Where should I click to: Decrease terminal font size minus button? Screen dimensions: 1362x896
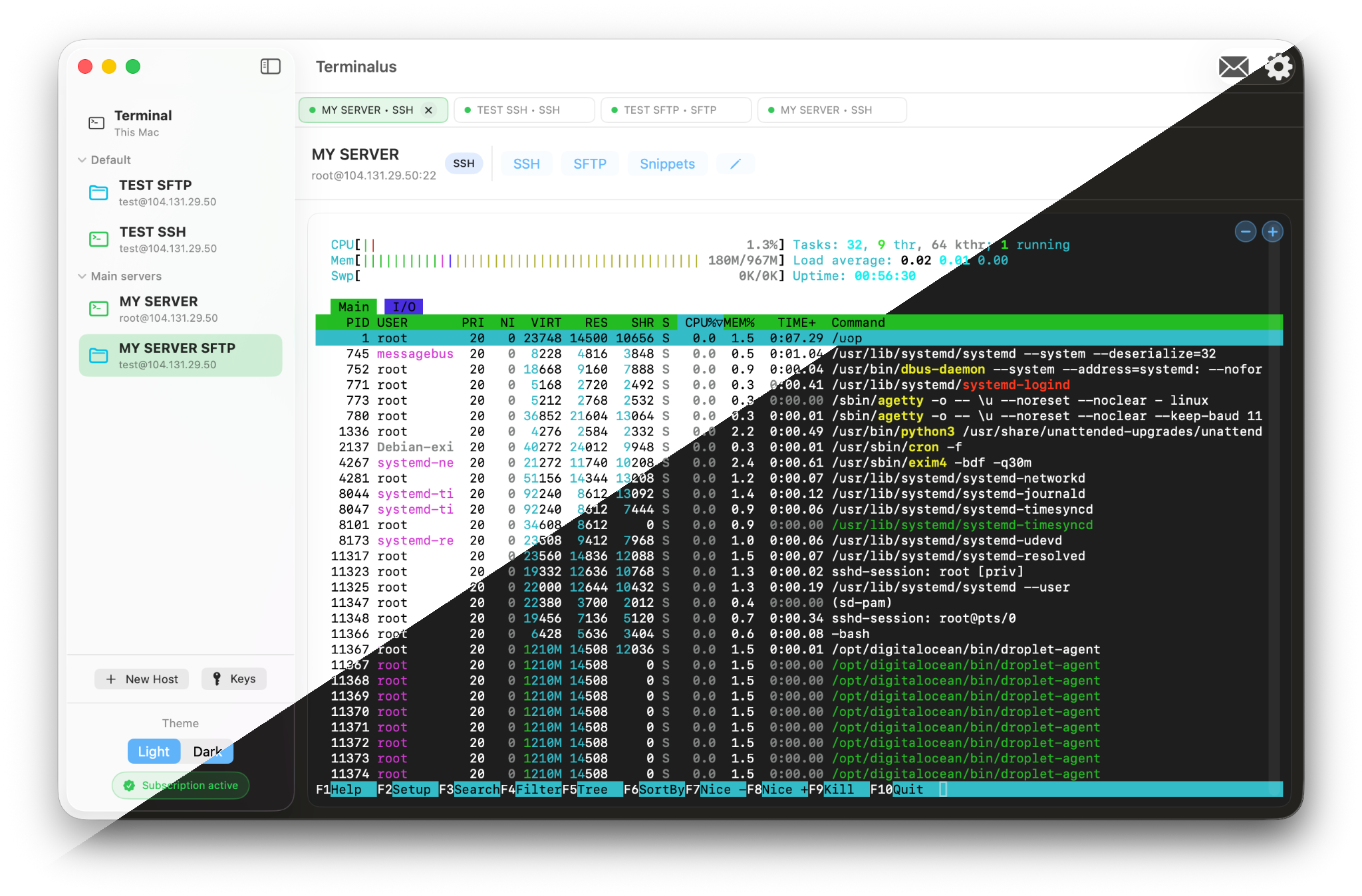click(x=1245, y=232)
